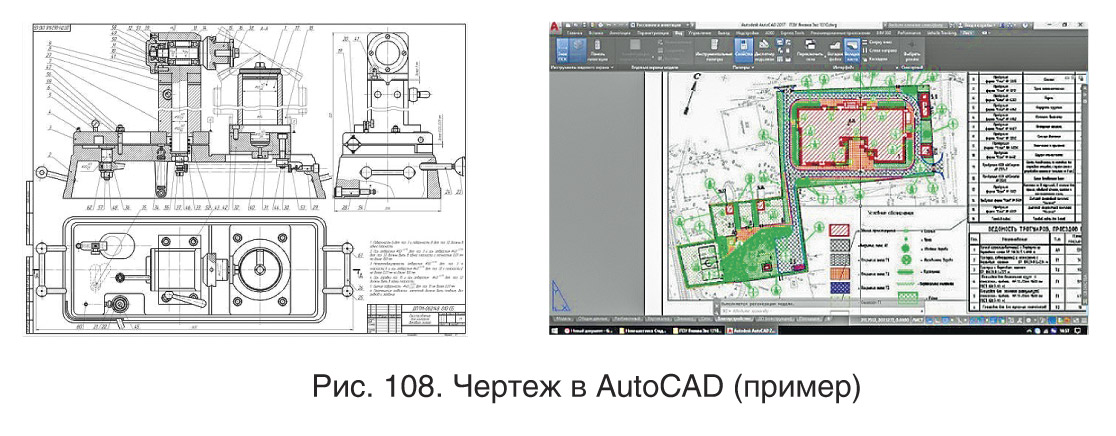This screenshot has width=1116, height=436.
Task: Switch to Новый документ taskbar window
Action: click(x=589, y=331)
